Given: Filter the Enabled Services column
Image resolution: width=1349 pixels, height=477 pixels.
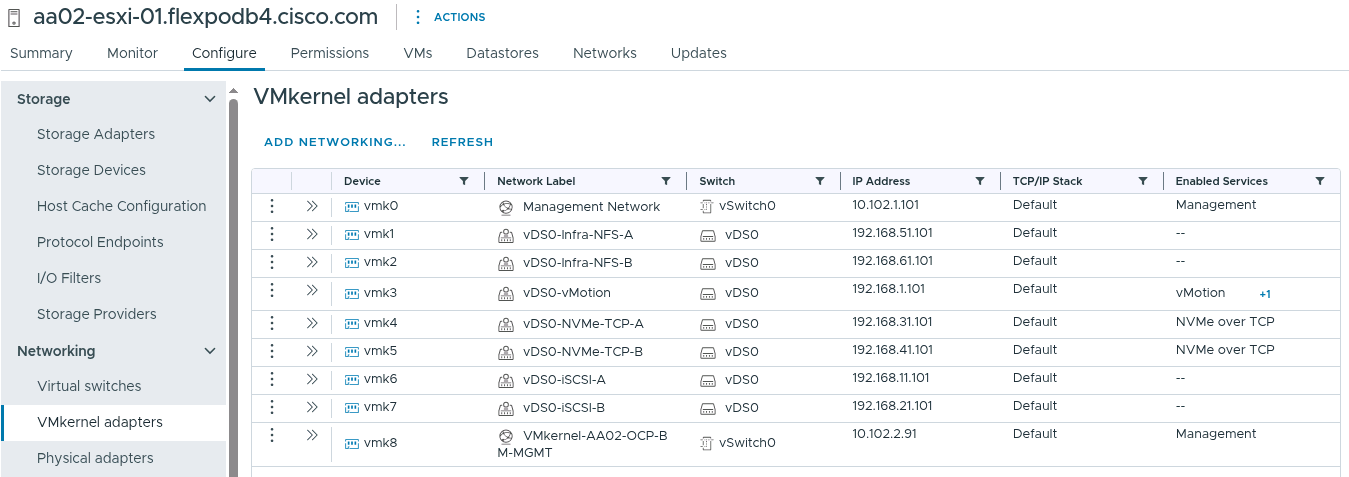Looking at the screenshot, I should [1320, 181].
